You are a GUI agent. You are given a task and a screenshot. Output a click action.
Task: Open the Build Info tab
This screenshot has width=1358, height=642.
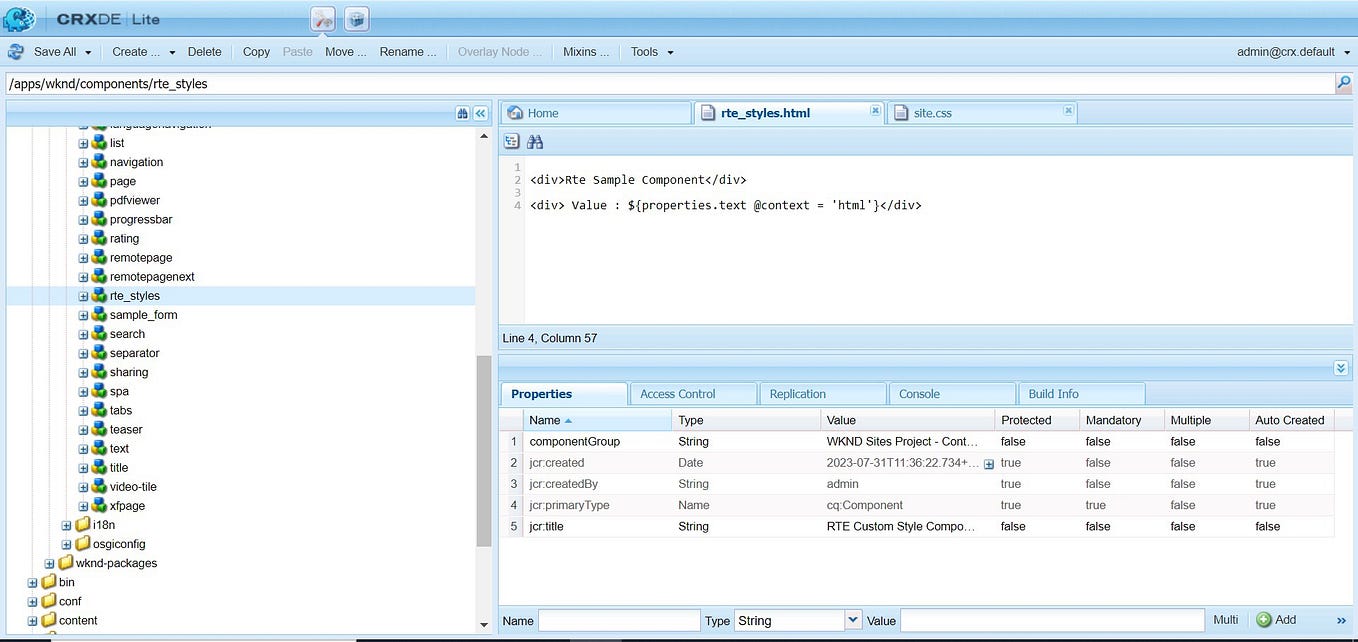[1081, 394]
